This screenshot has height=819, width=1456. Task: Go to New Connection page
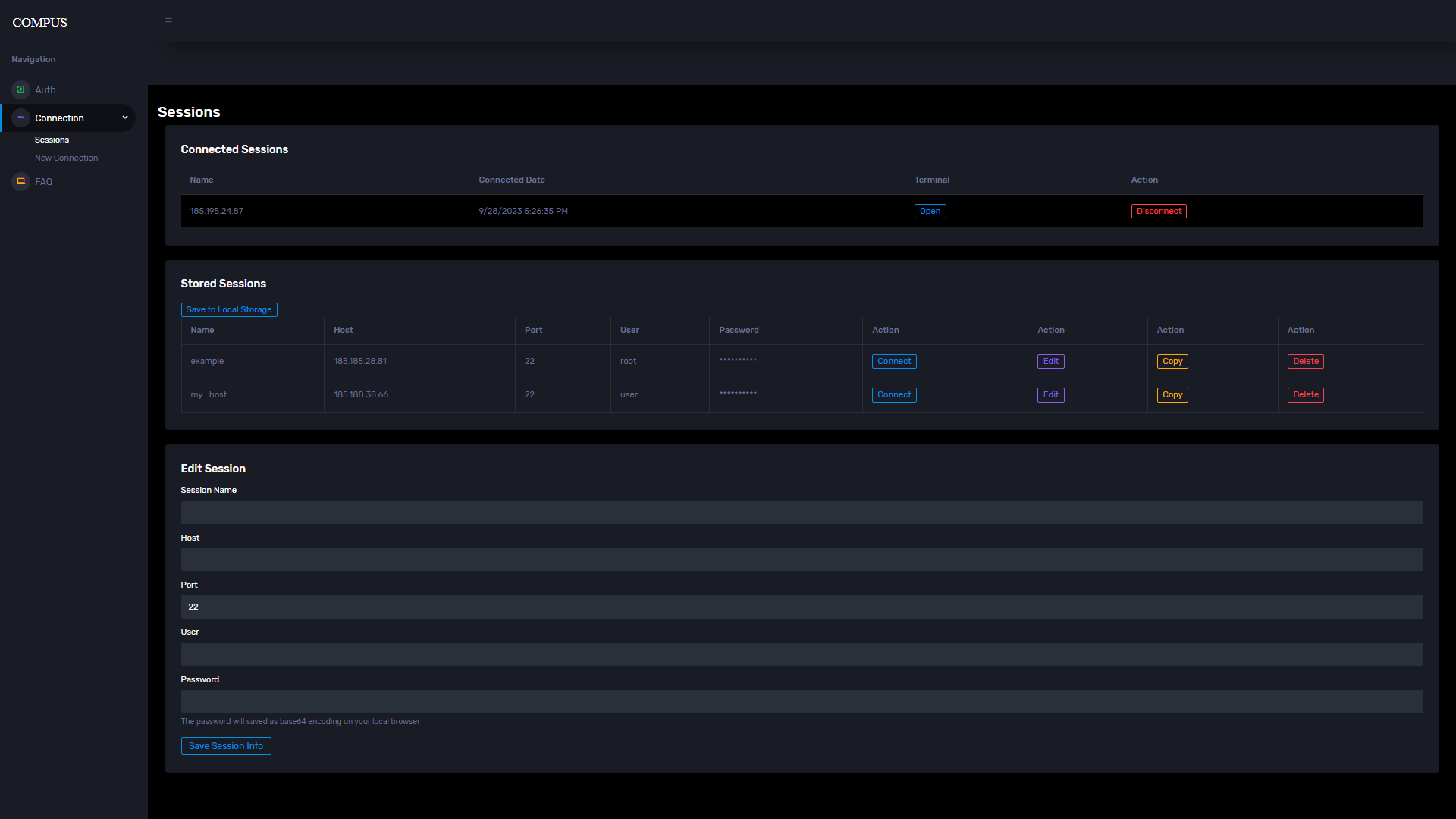point(66,158)
